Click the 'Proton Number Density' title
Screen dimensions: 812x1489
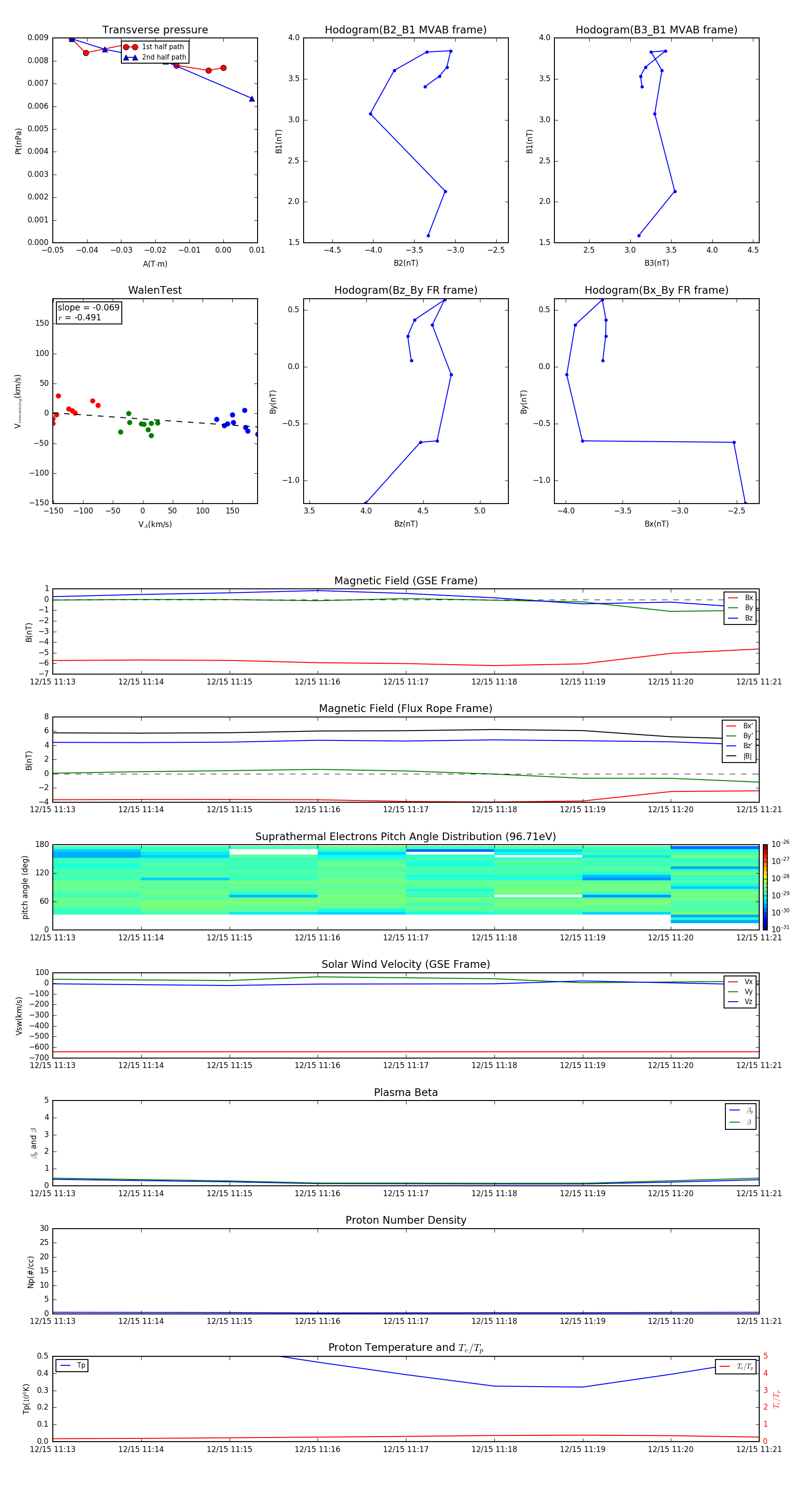[x=406, y=1220]
